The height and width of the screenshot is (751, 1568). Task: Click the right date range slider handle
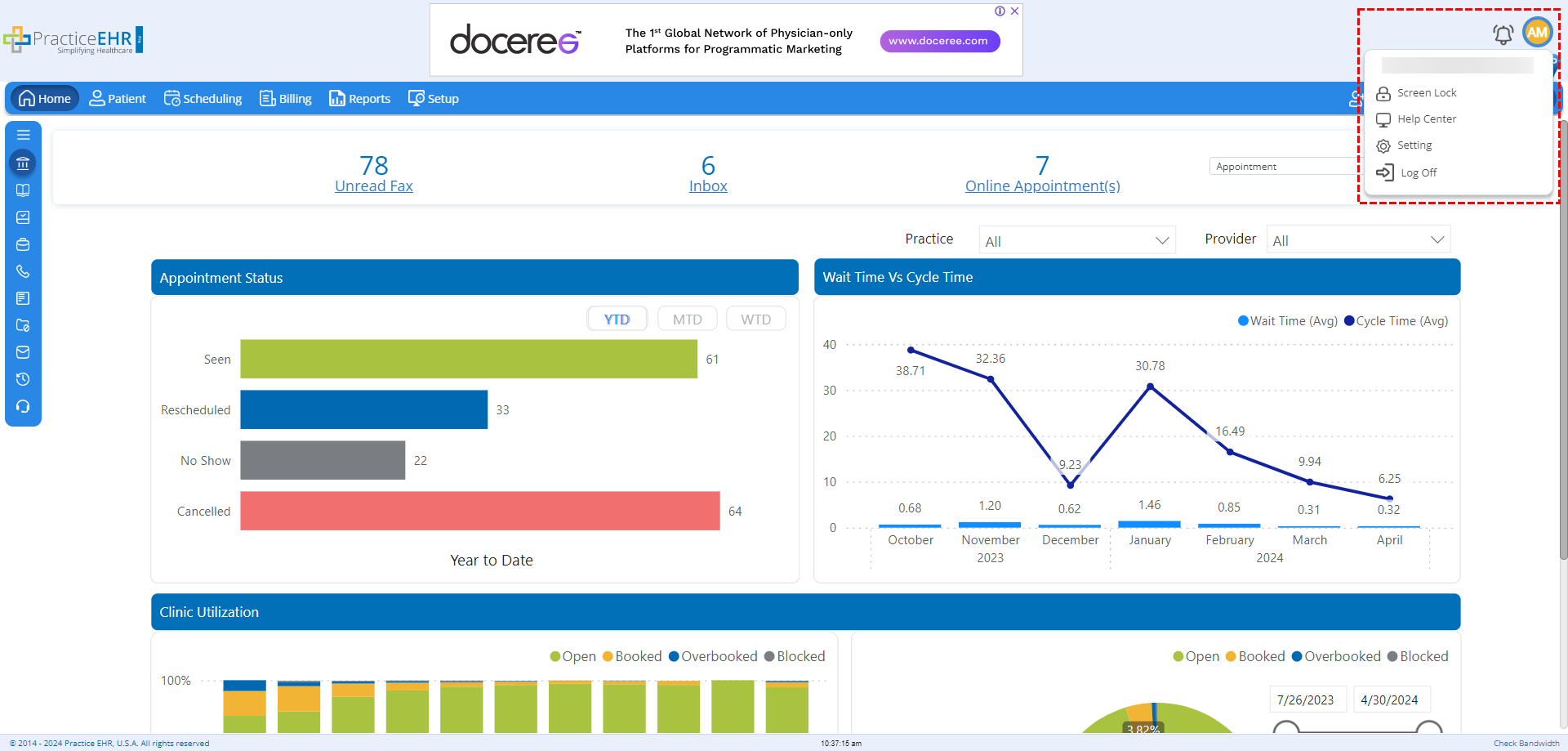click(x=1428, y=727)
